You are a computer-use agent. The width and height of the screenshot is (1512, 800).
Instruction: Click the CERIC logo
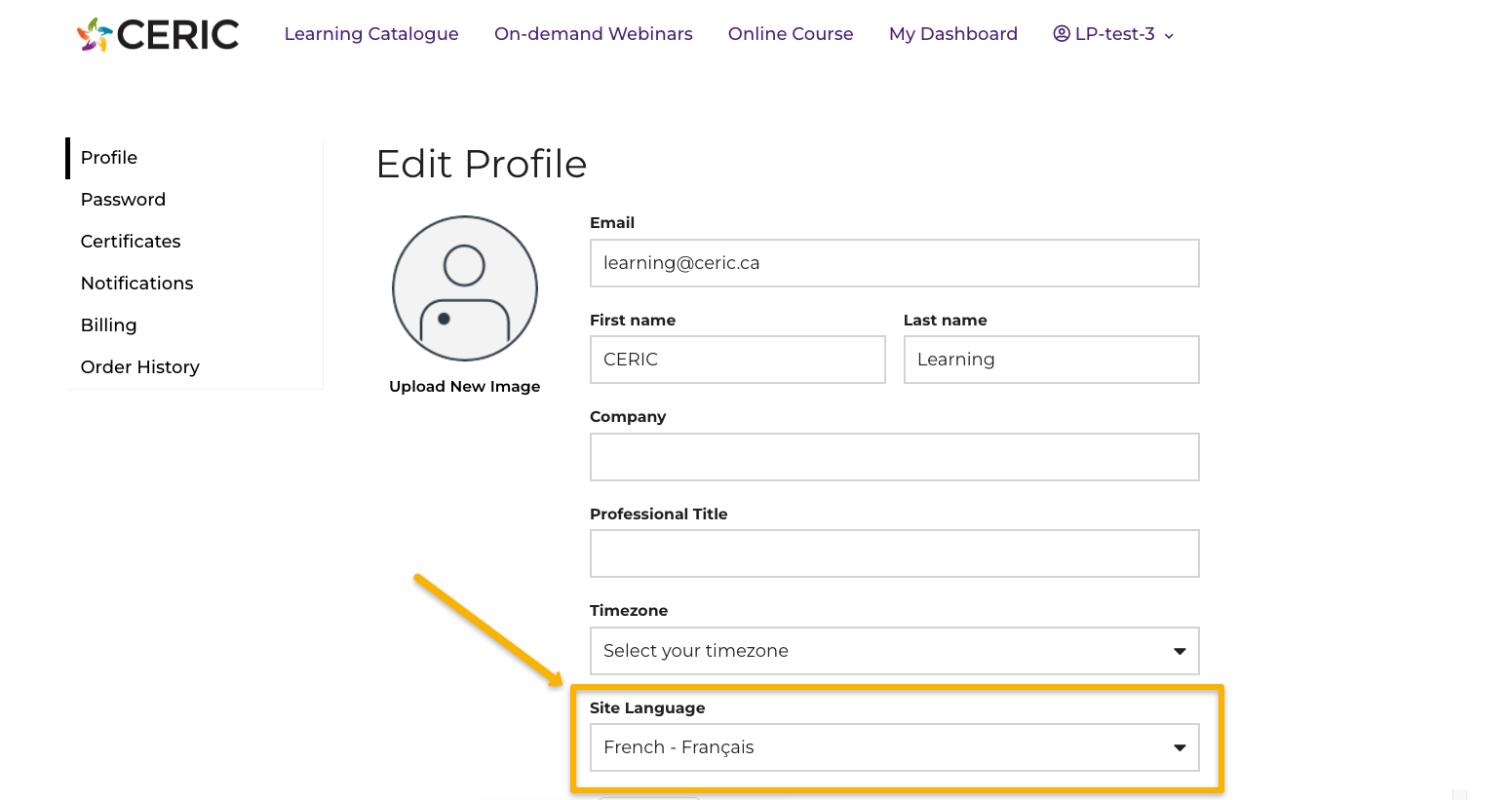coord(158,34)
